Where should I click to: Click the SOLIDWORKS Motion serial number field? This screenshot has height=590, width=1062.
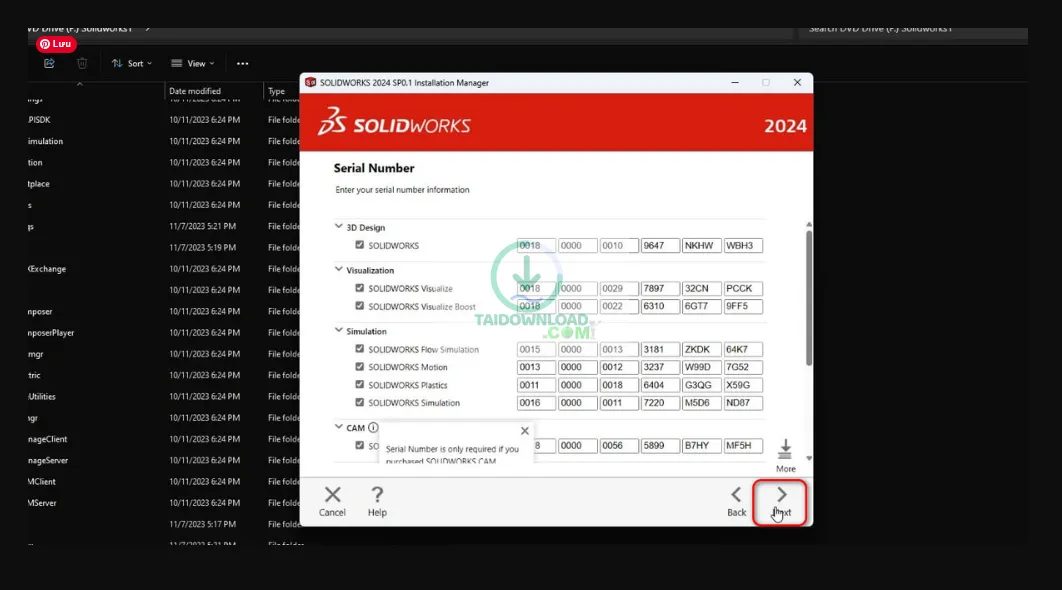(535, 366)
